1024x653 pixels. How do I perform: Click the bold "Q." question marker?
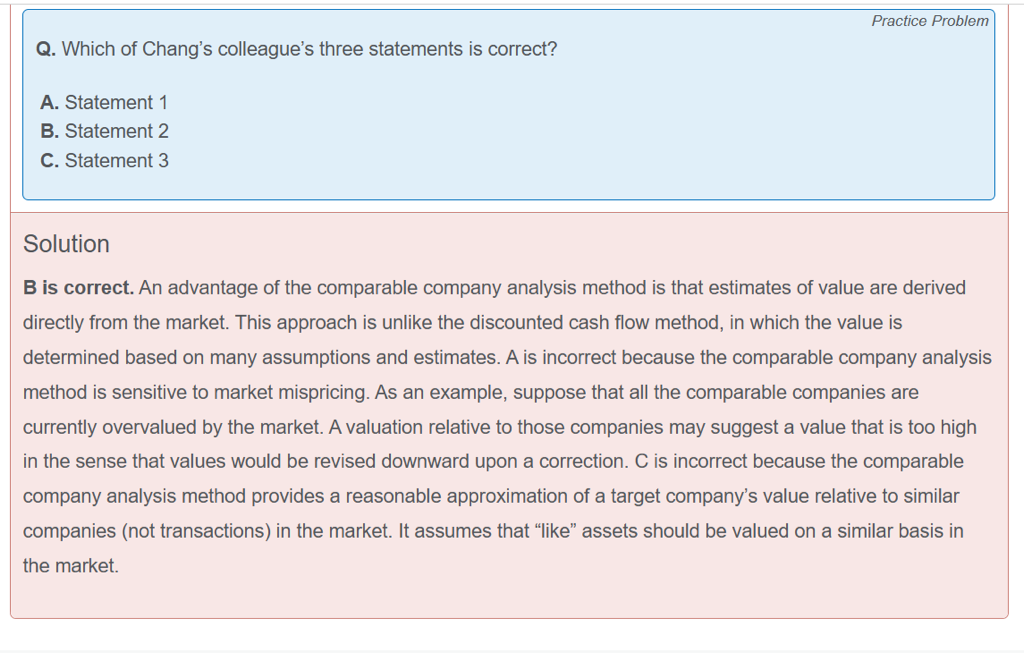click(46, 49)
